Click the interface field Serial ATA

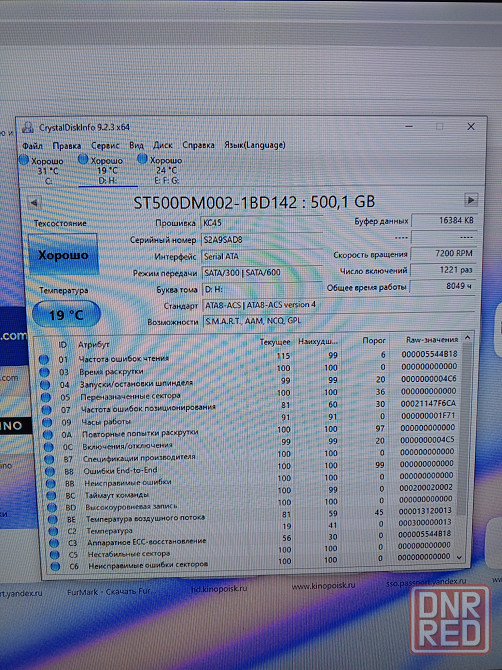pos(261,256)
